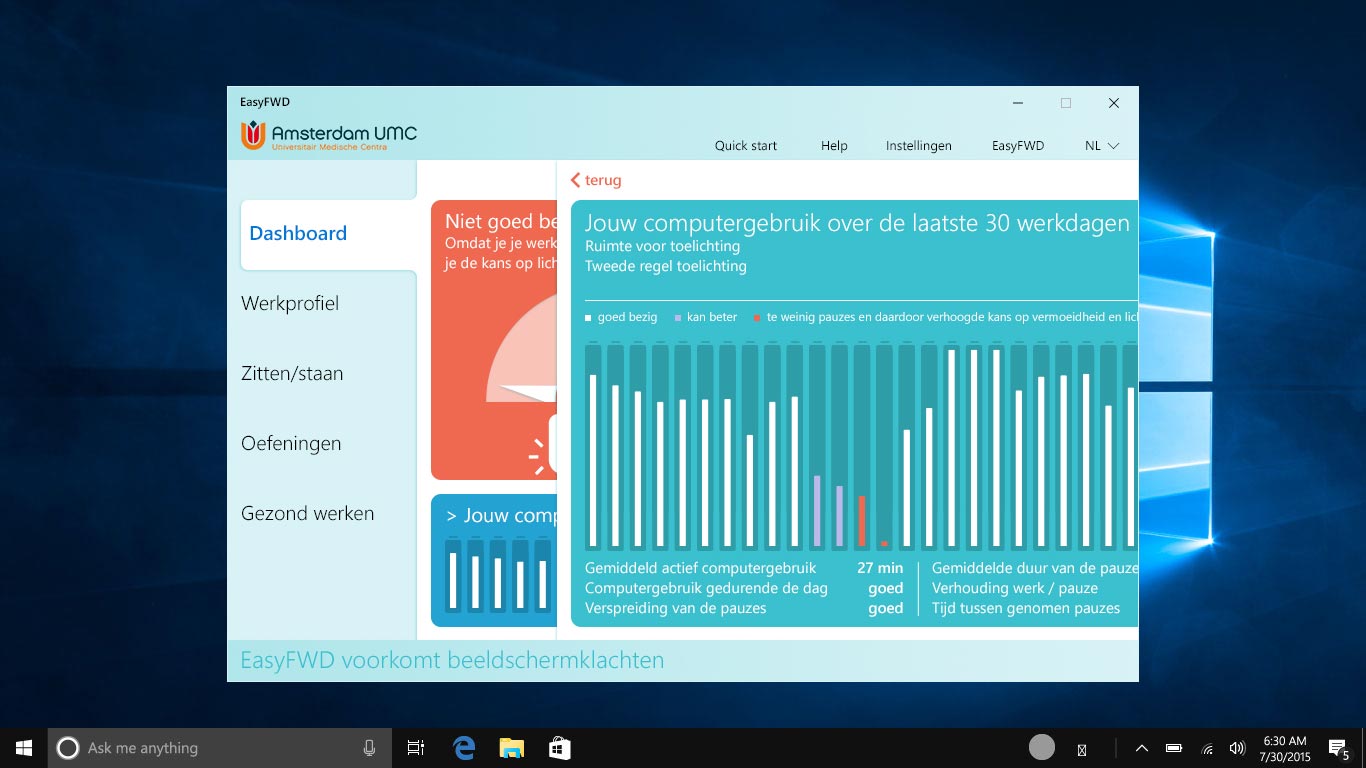The height and width of the screenshot is (768, 1366).
Task: Open the Instellingen menu
Action: point(918,146)
